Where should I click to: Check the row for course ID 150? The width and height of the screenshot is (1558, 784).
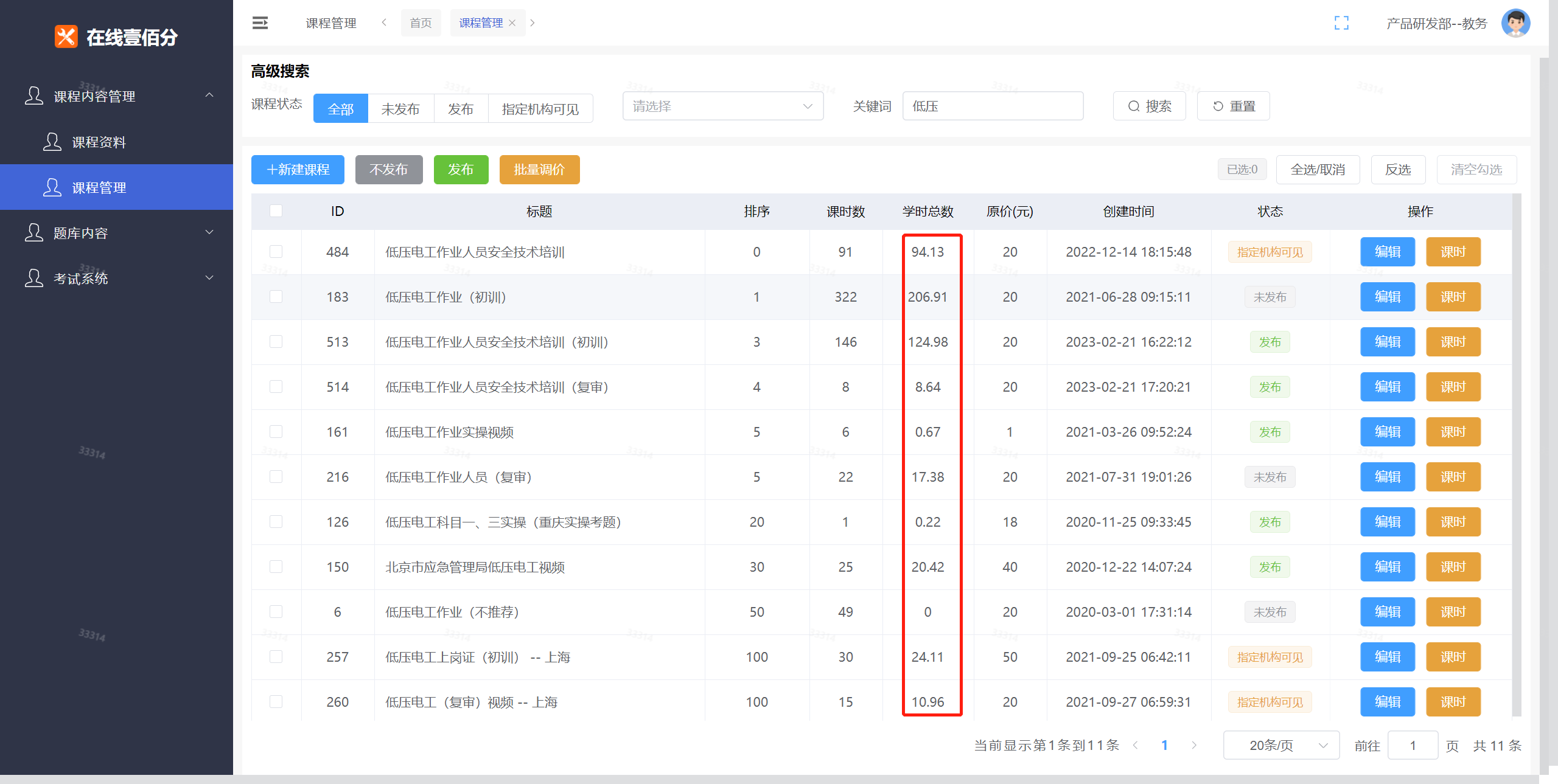276,567
